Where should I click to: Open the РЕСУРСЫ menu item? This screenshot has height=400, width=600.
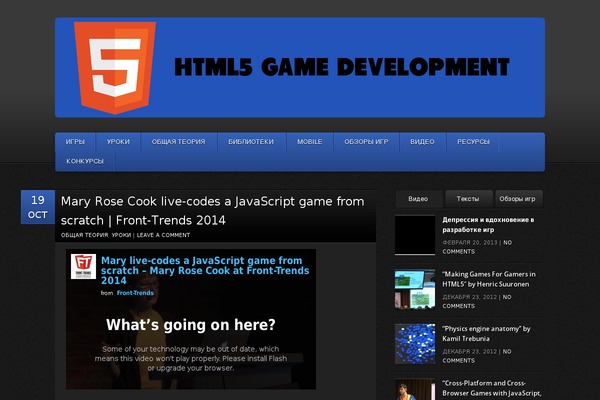(x=473, y=142)
